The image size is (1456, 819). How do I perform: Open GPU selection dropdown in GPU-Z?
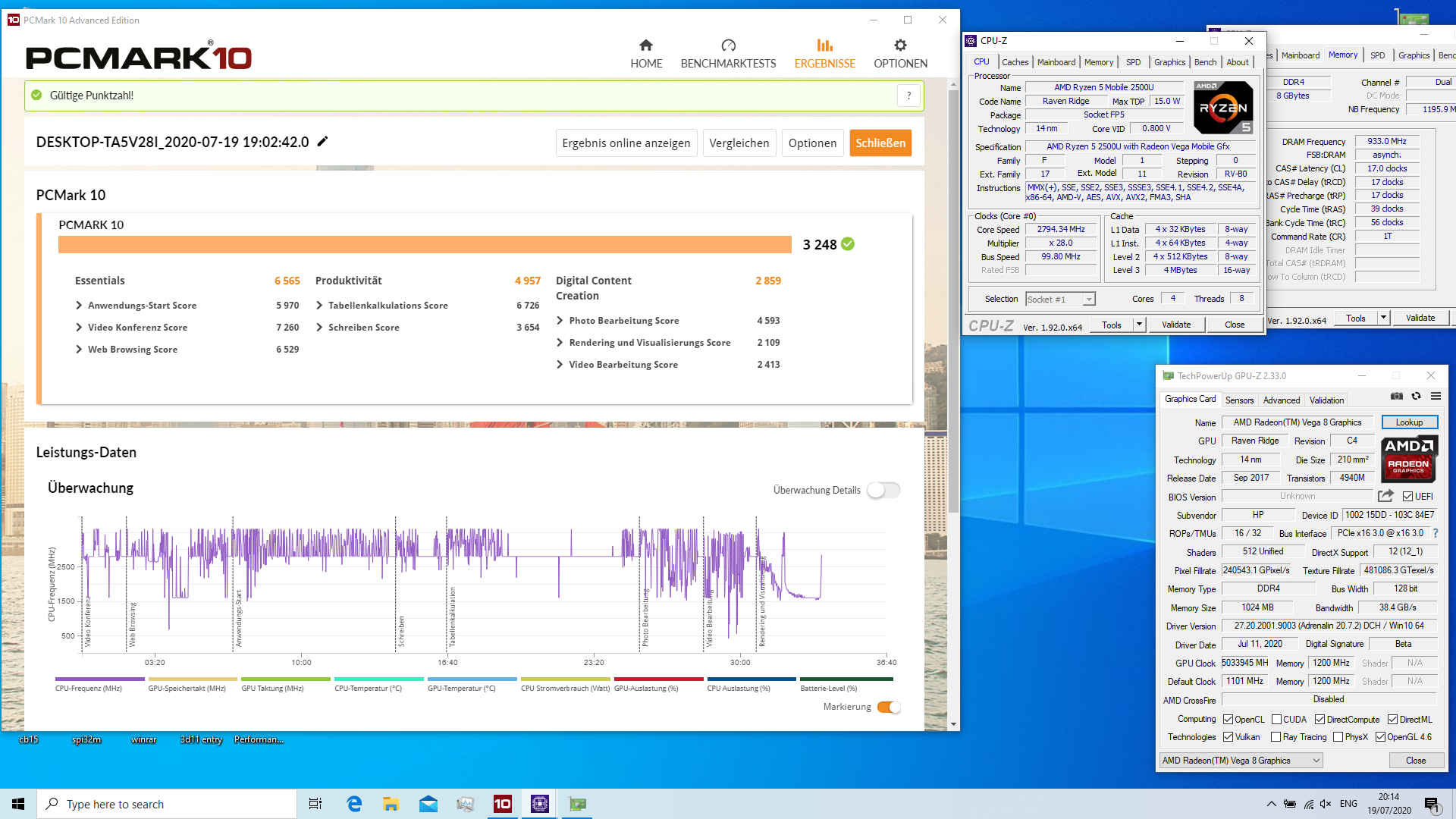[1241, 761]
